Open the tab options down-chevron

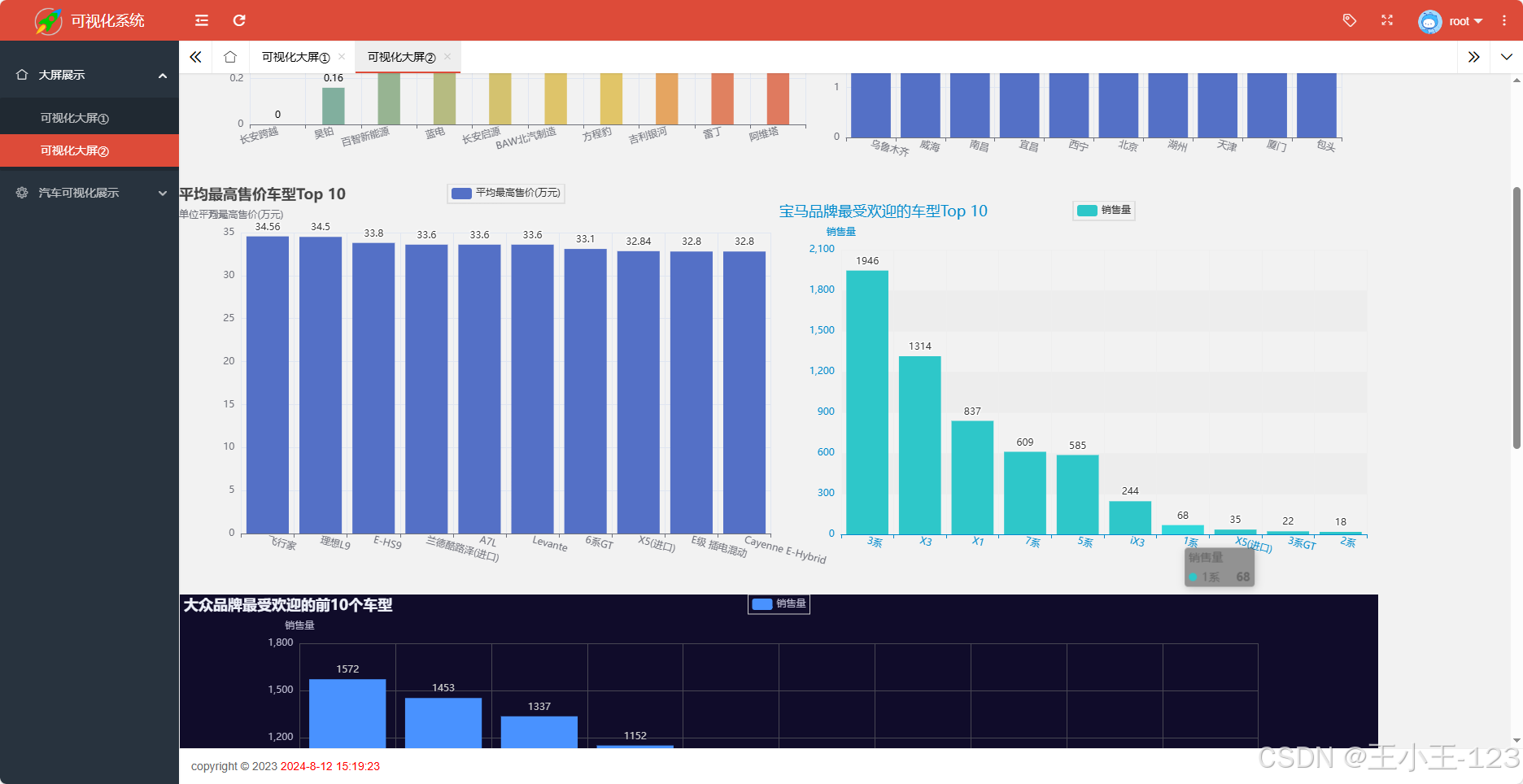tap(1507, 57)
